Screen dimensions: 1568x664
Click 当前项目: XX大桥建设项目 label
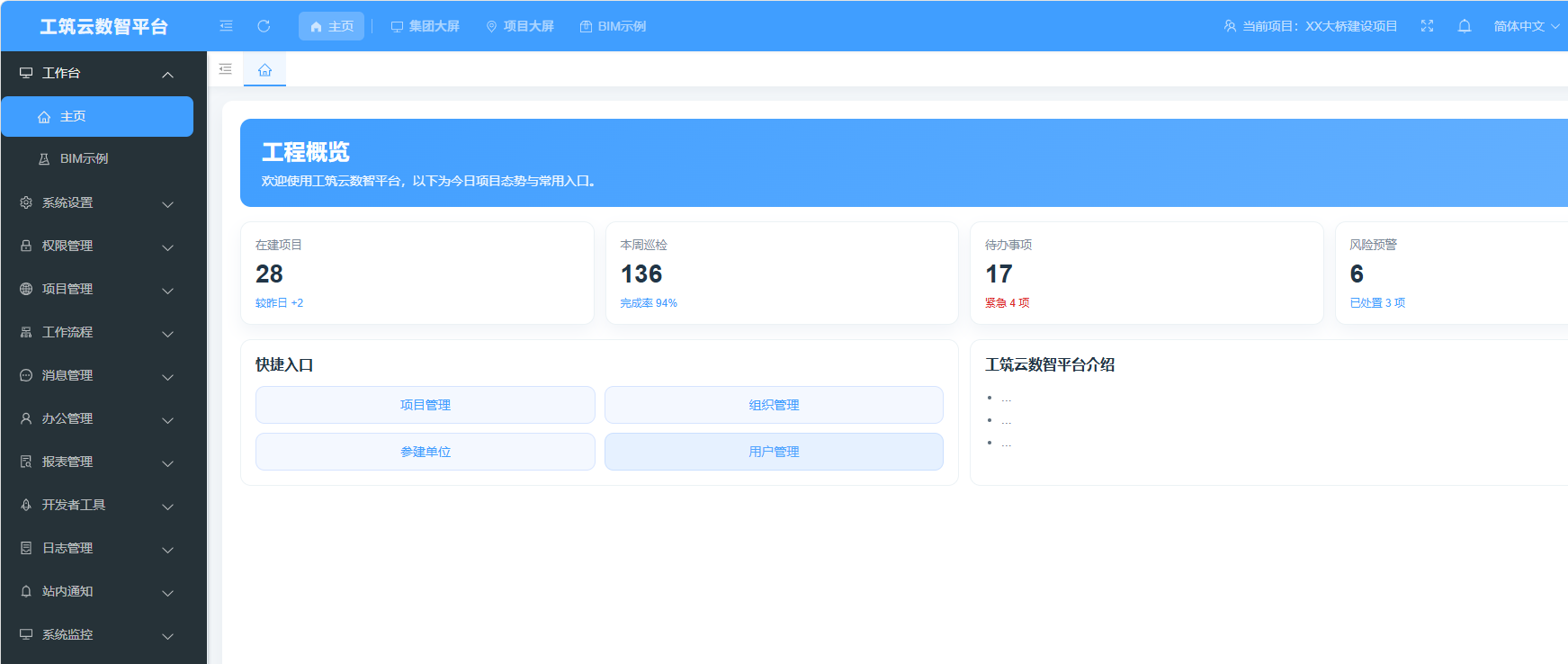pos(1320,26)
